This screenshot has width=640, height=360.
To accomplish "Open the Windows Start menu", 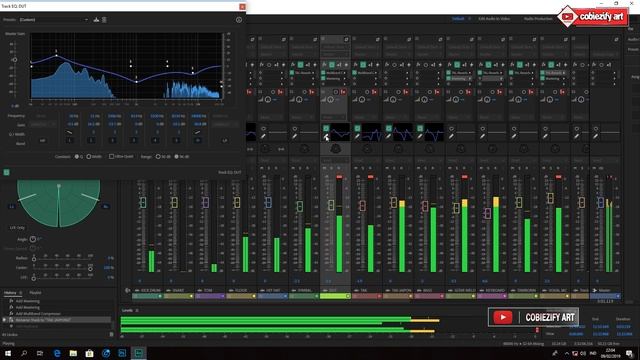I will [x=8, y=353].
